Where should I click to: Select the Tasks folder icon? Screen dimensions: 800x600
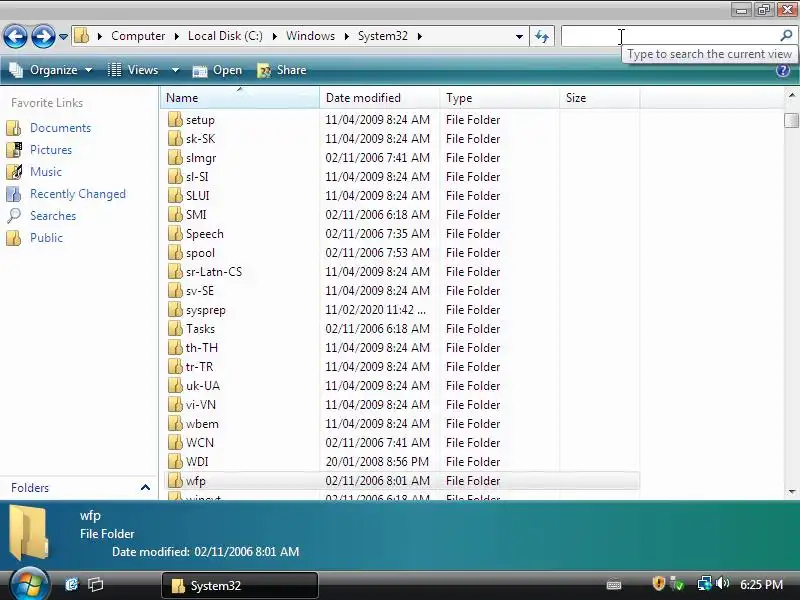pos(175,329)
